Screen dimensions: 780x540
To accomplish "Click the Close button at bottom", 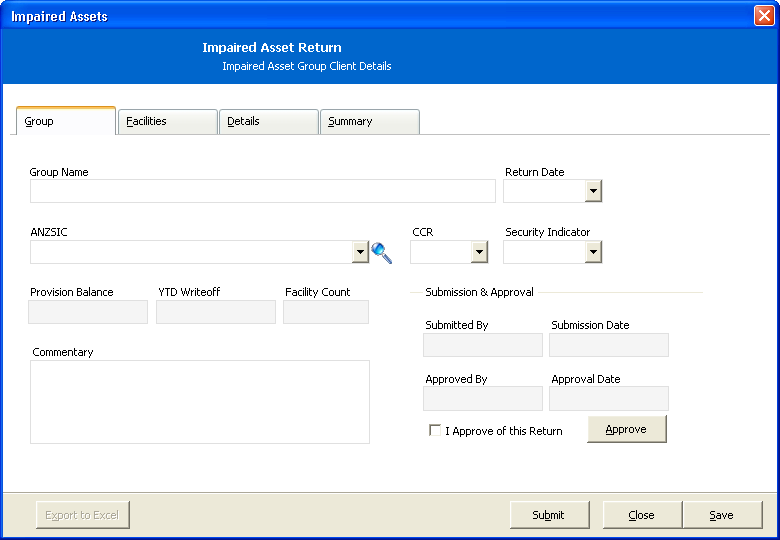I will click(642, 515).
